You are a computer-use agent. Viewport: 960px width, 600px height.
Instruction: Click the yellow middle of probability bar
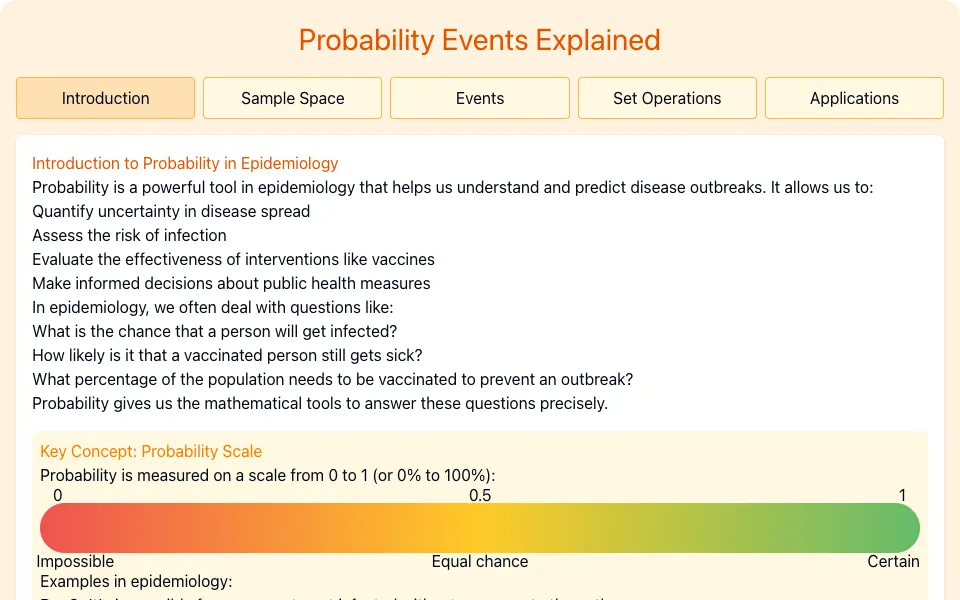[480, 528]
